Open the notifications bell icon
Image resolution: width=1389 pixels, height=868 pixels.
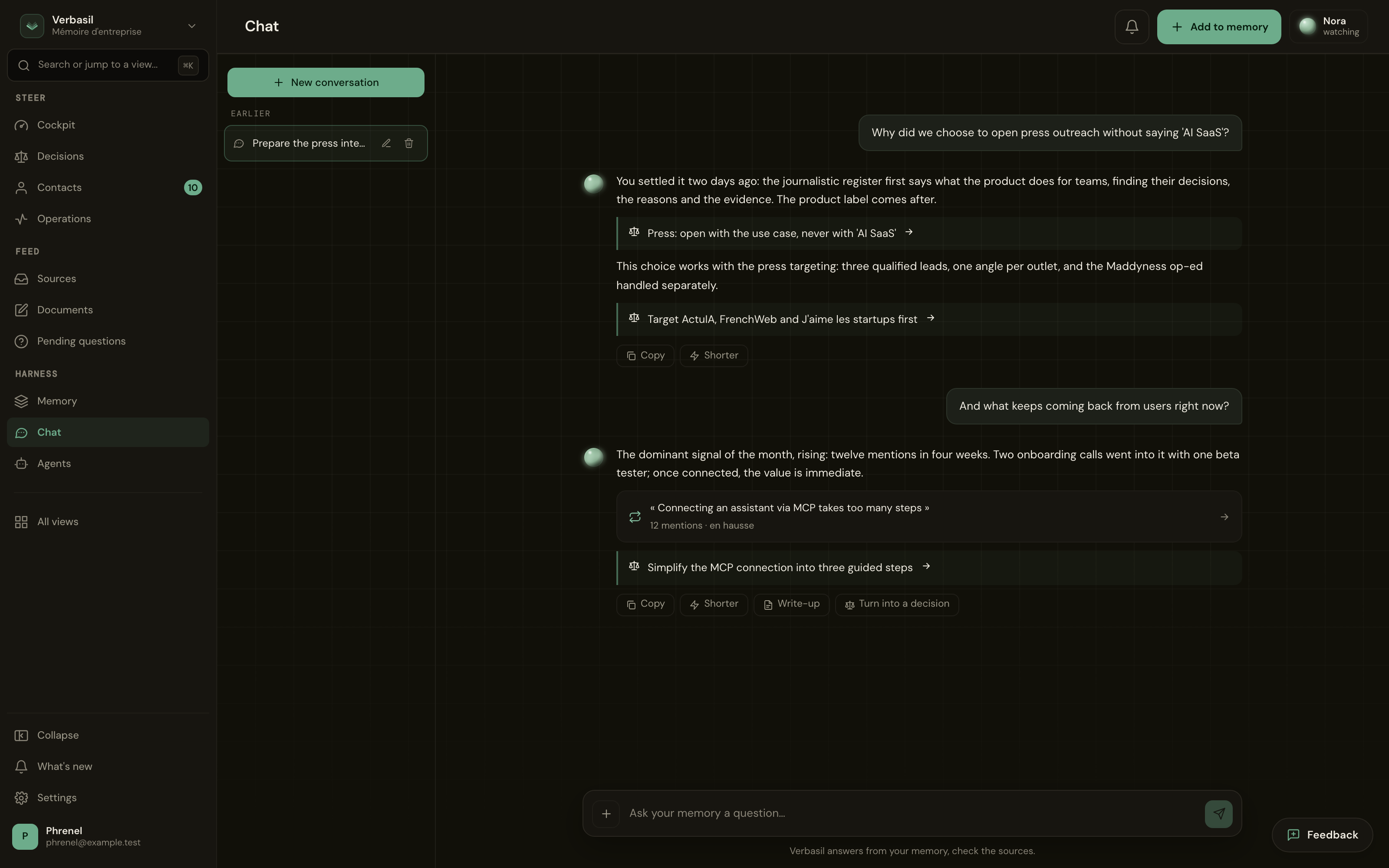(x=1131, y=27)
